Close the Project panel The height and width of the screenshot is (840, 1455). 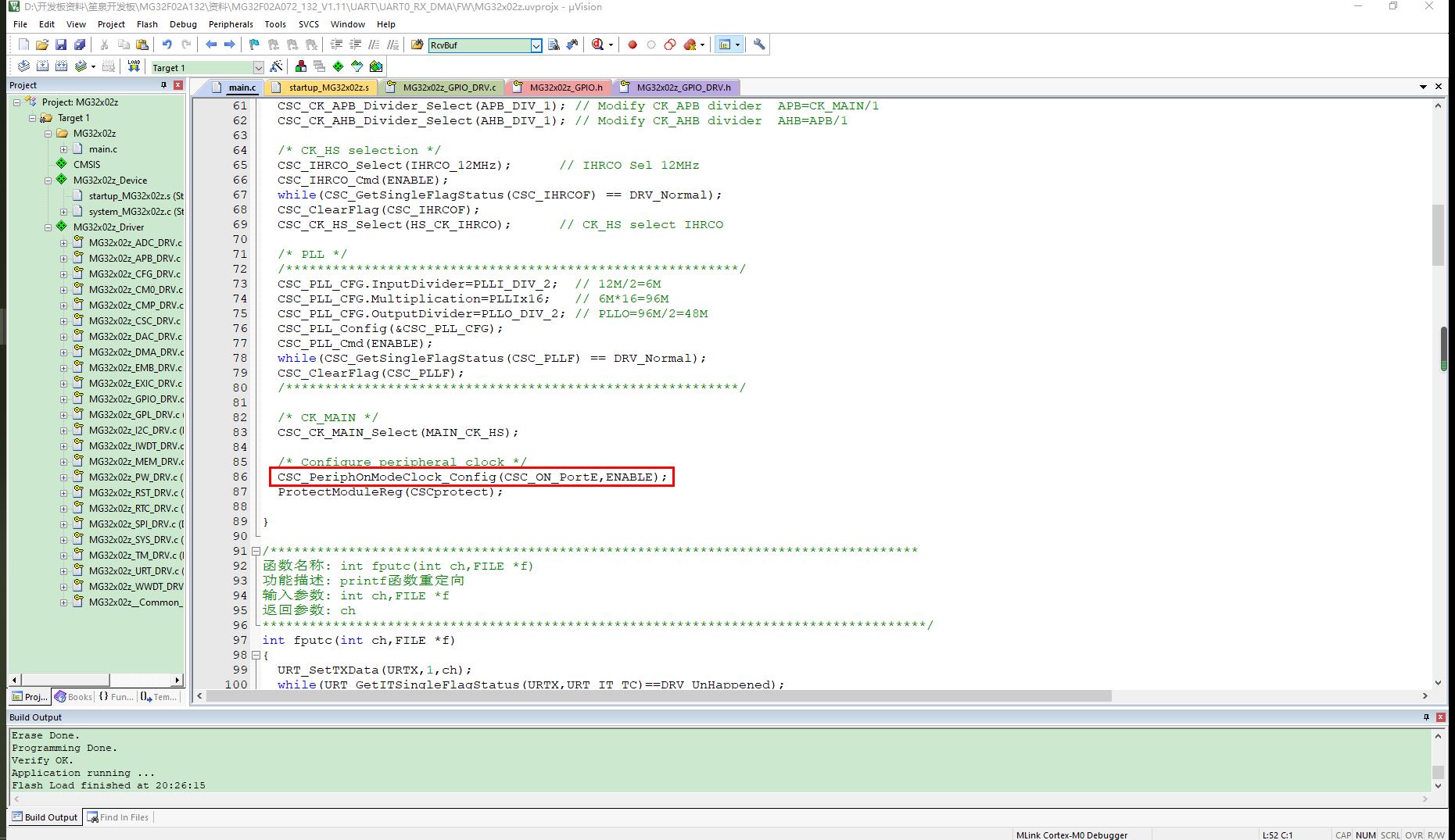point(178,85)
